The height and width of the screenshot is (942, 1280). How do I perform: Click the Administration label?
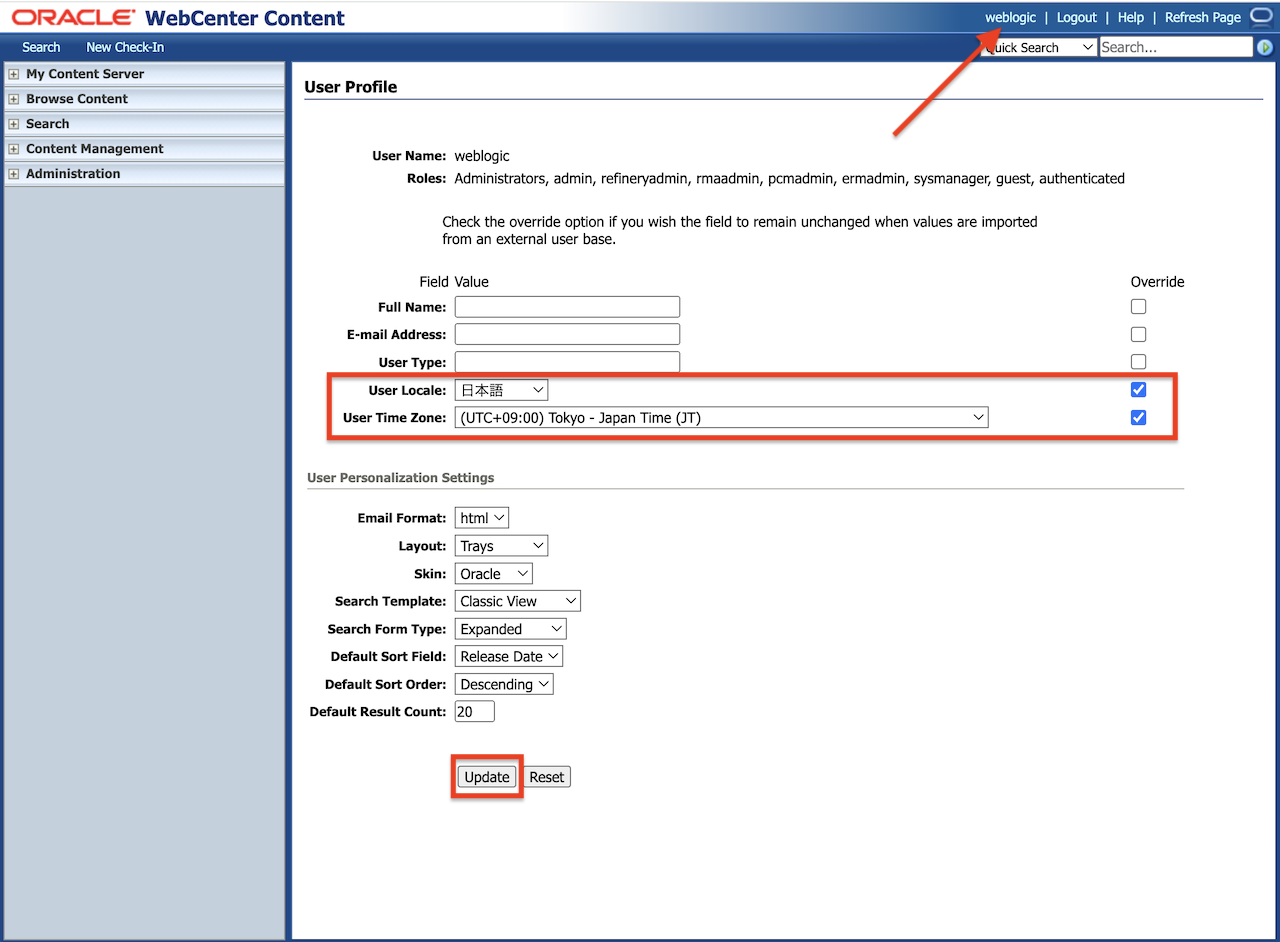click(73, 174)
